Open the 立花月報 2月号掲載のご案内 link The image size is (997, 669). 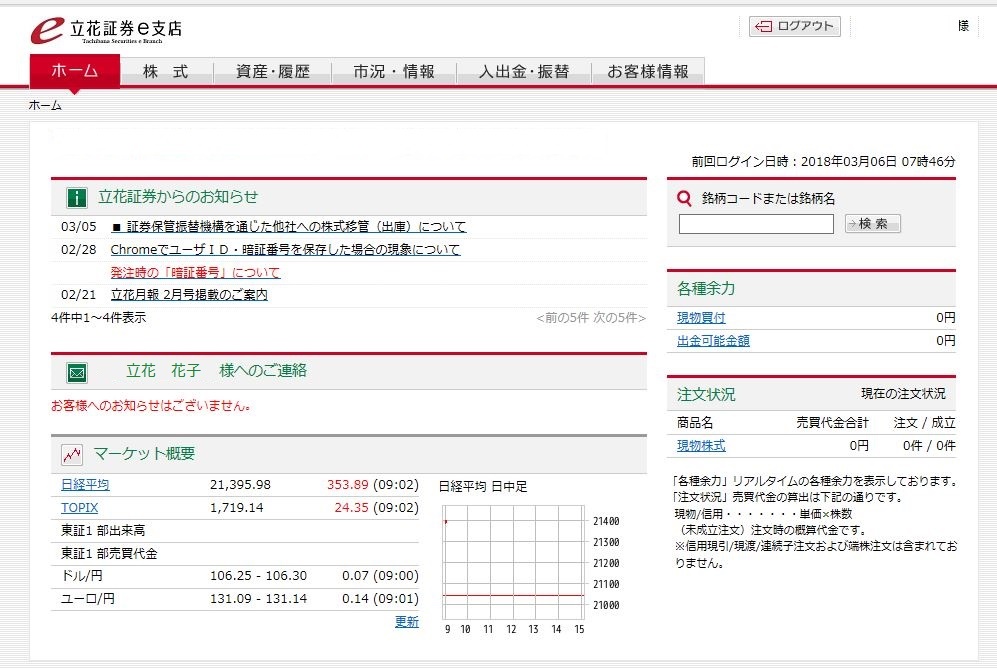click(189, 294)
